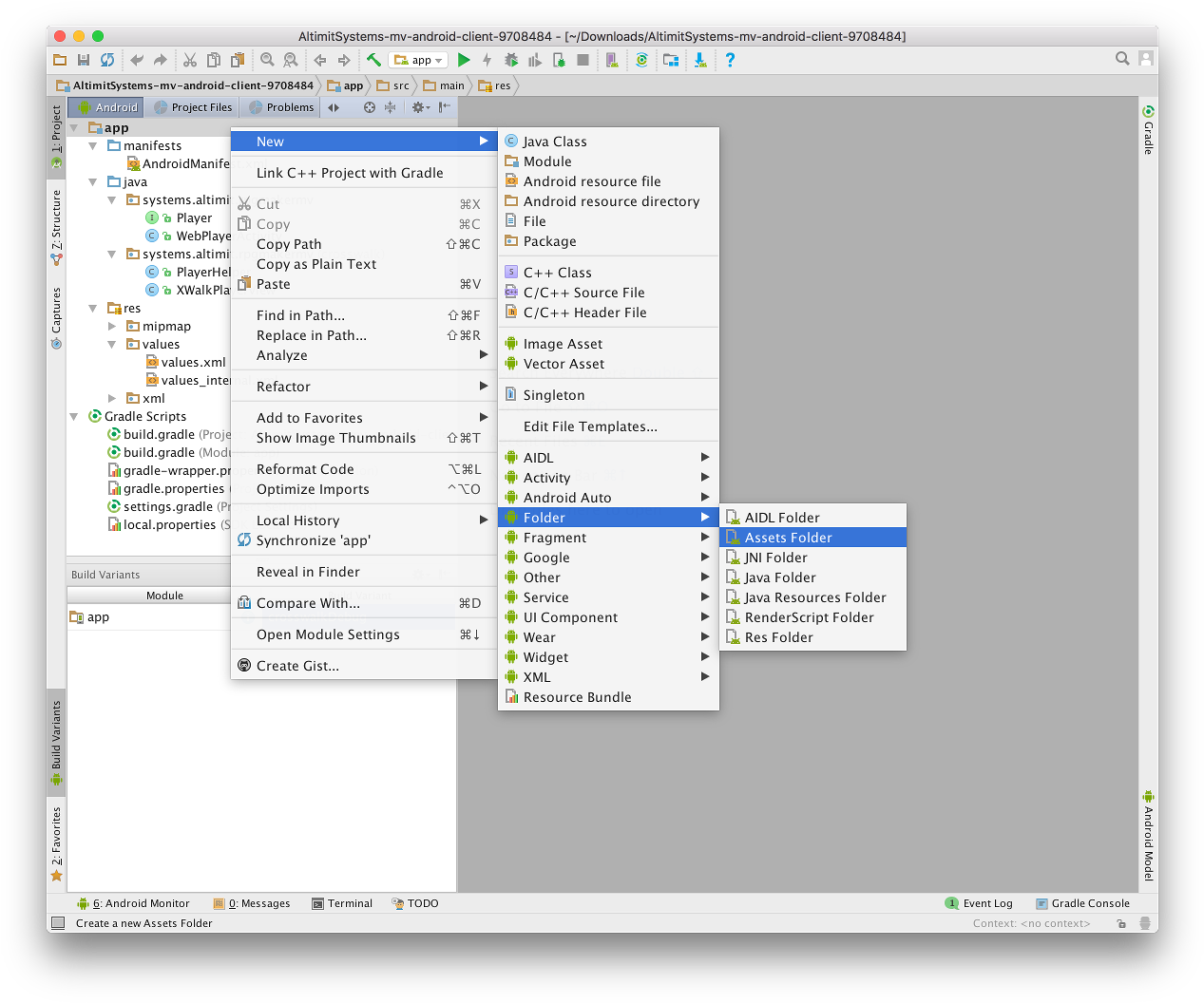The width and height of the screenshot is (1204, 1003).
Task: Open the app run configuration dropdown
Action: (418, 60)
